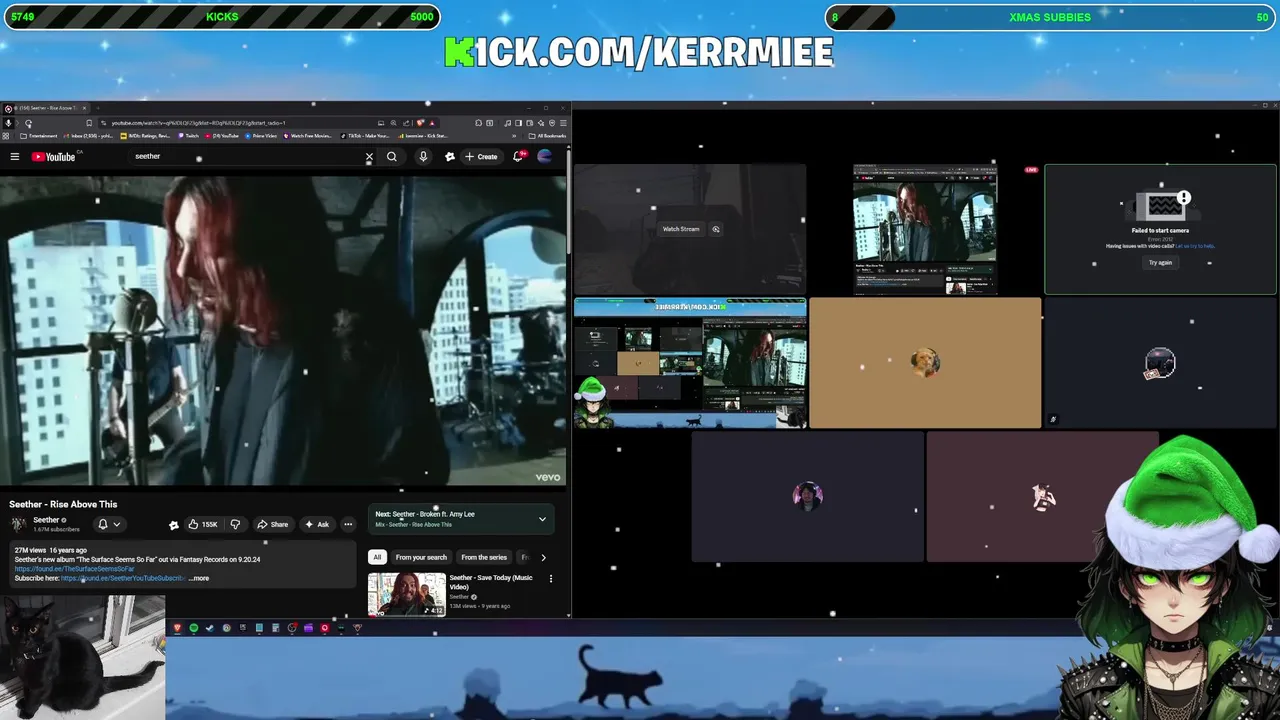The height and width of the screenshot is (720, 1280).
Task: Open the YouTube account avatar menu
Action: (x=545, y=156)
